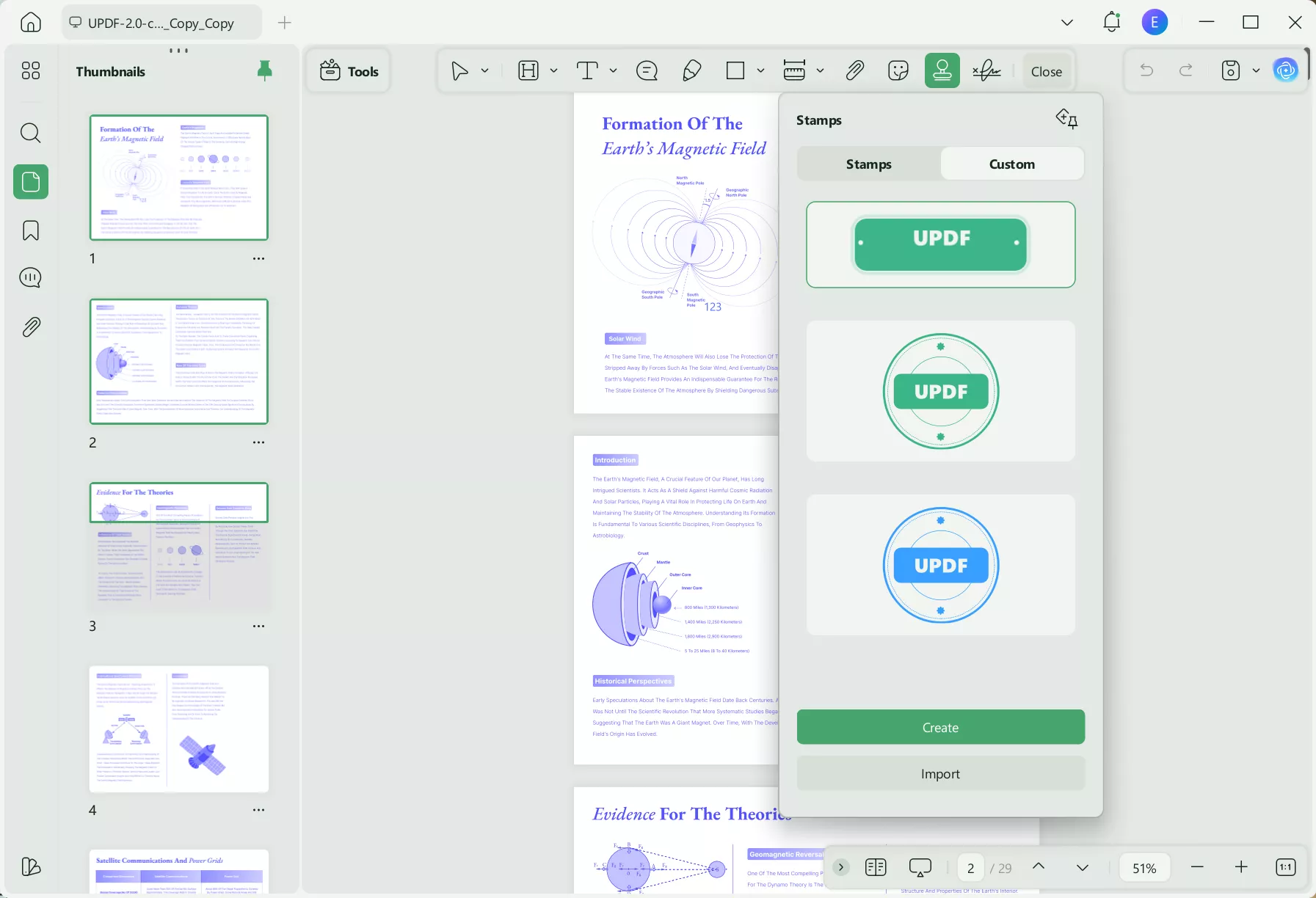Select the pencil drawing tool
This screenshot has width=1316, height=898.
coord(691,71)
